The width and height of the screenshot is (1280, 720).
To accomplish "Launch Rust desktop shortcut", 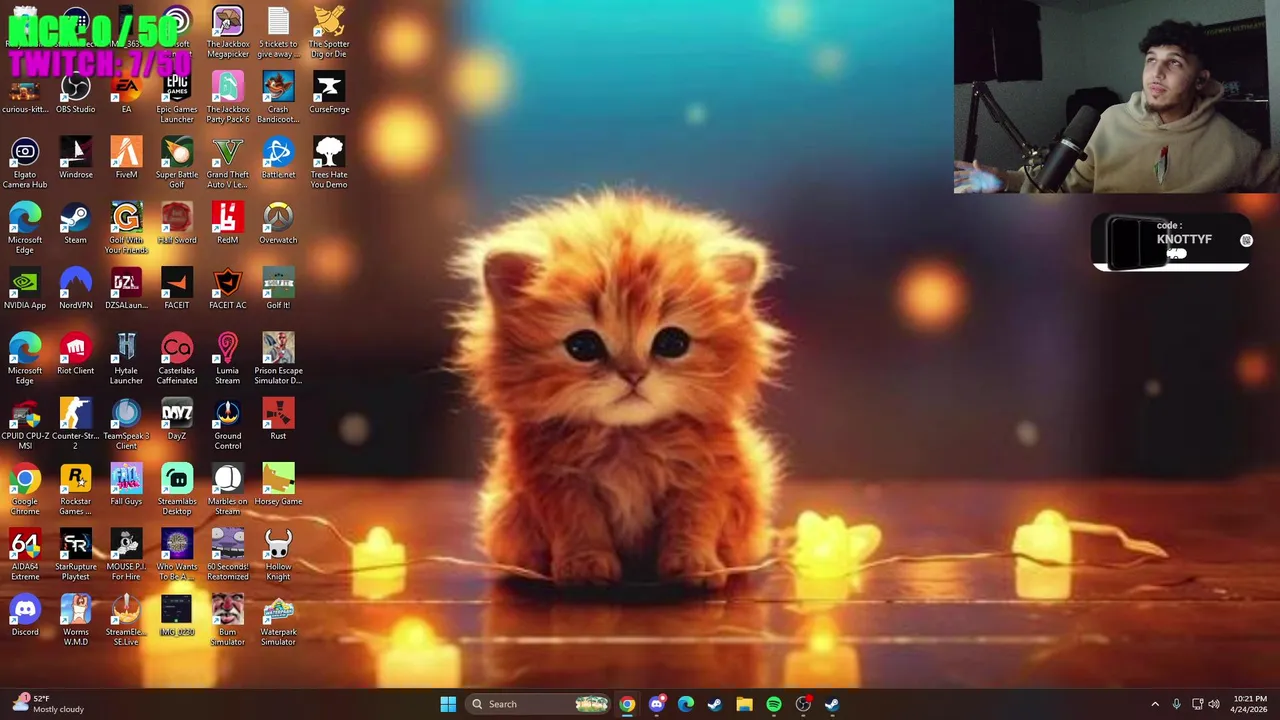I will click(x=278, y=420).
